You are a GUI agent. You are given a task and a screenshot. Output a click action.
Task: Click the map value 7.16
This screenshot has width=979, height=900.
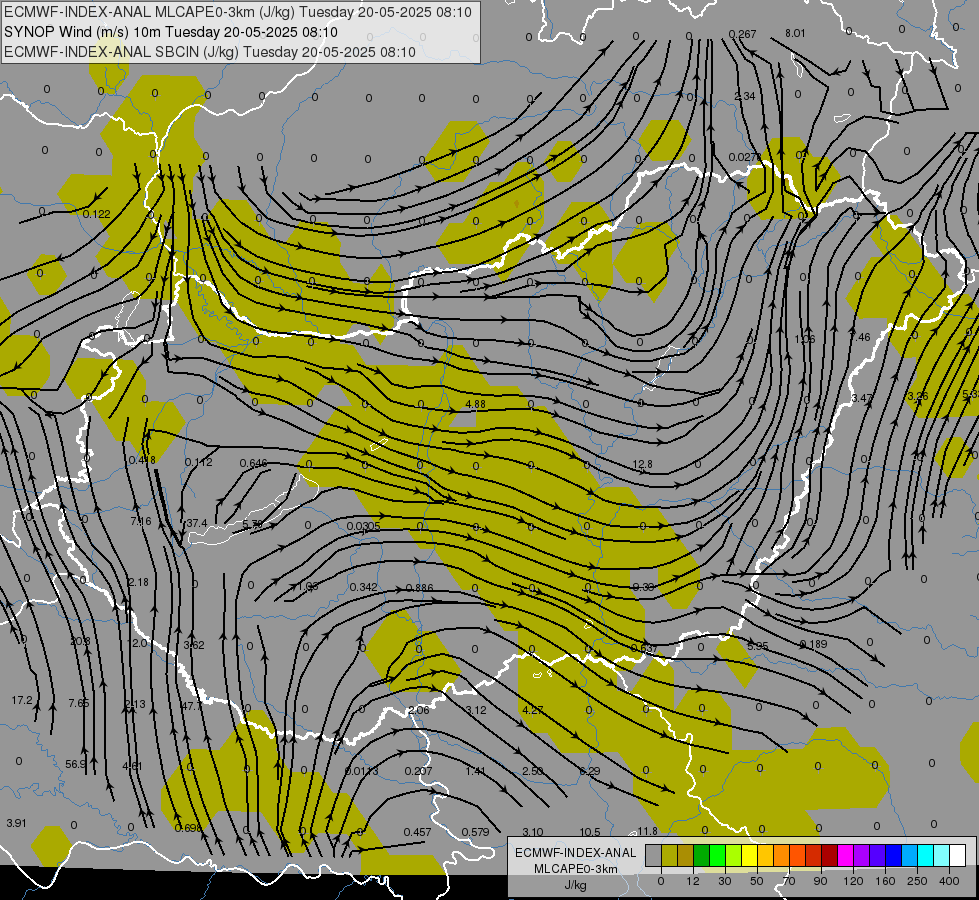[140, 521]
